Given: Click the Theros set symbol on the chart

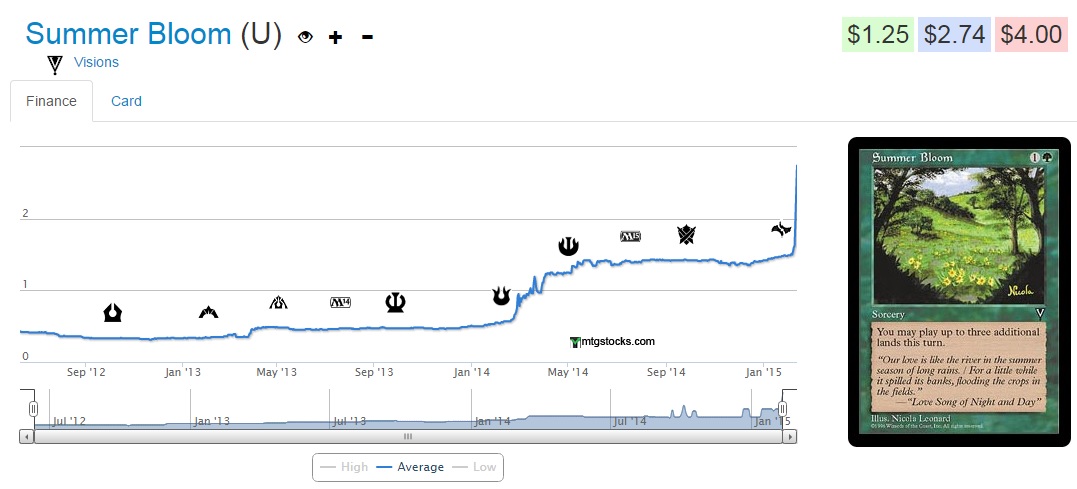Looking at the screenshot, I should [x=395, y=302].
